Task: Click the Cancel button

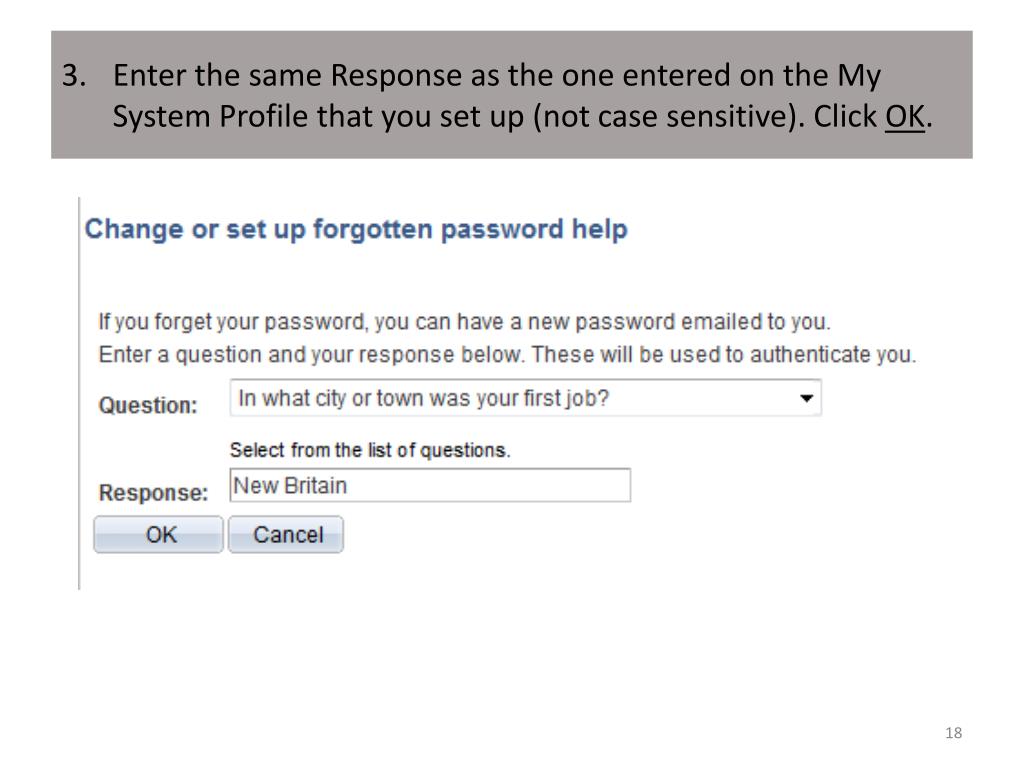Action: tap(286, 535)
